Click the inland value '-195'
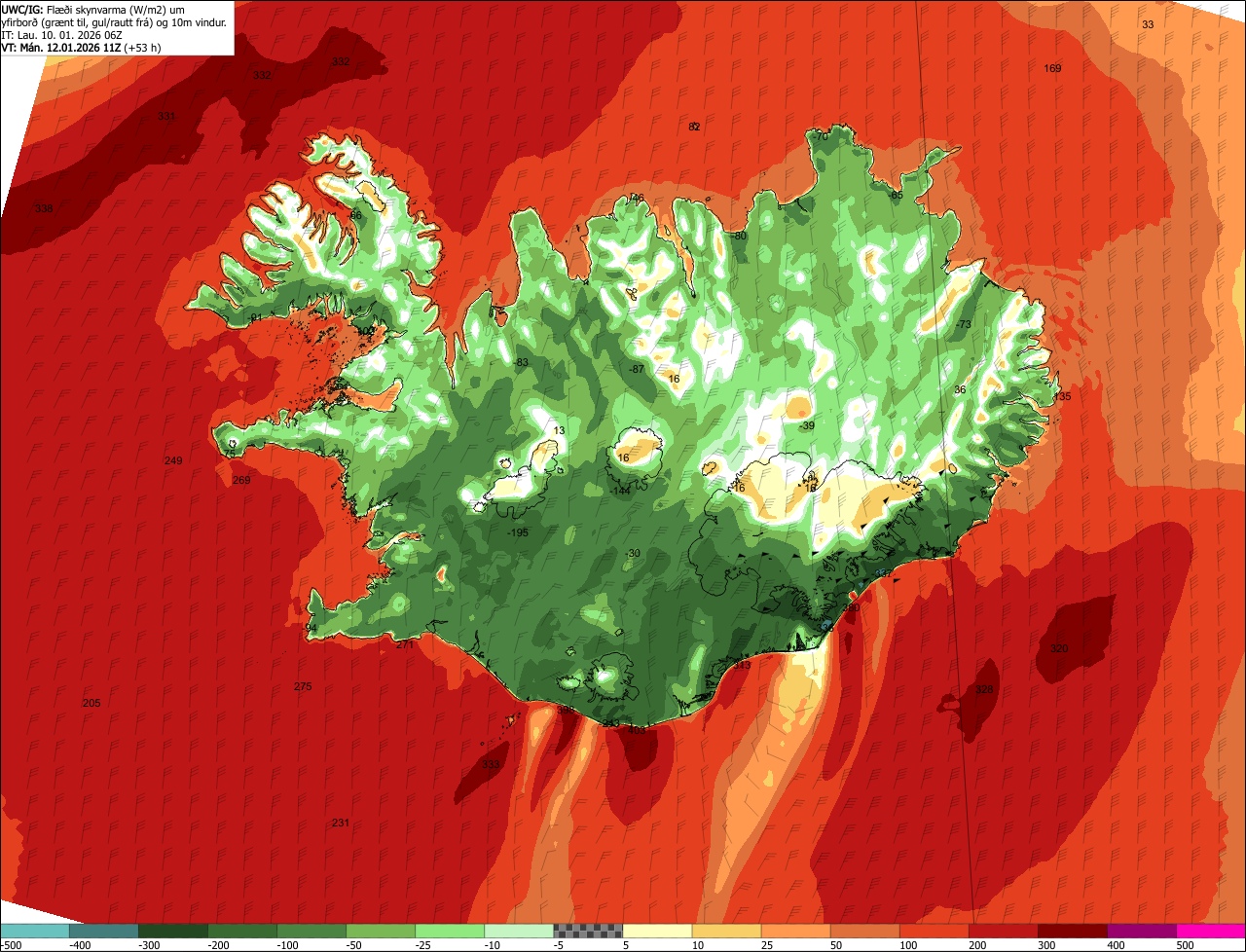Image resolution: width=1246 pixels, height=952 pixels. click(518, 533)
